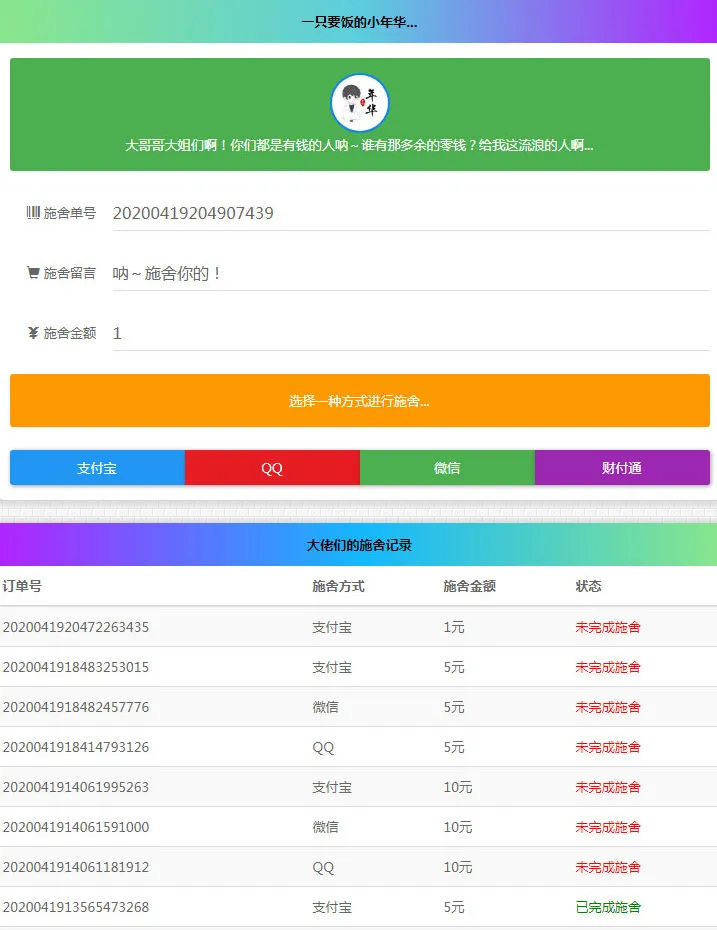Select order number 2020041914061591000
The height and width of the screenshot is (930, 717).
76,827
